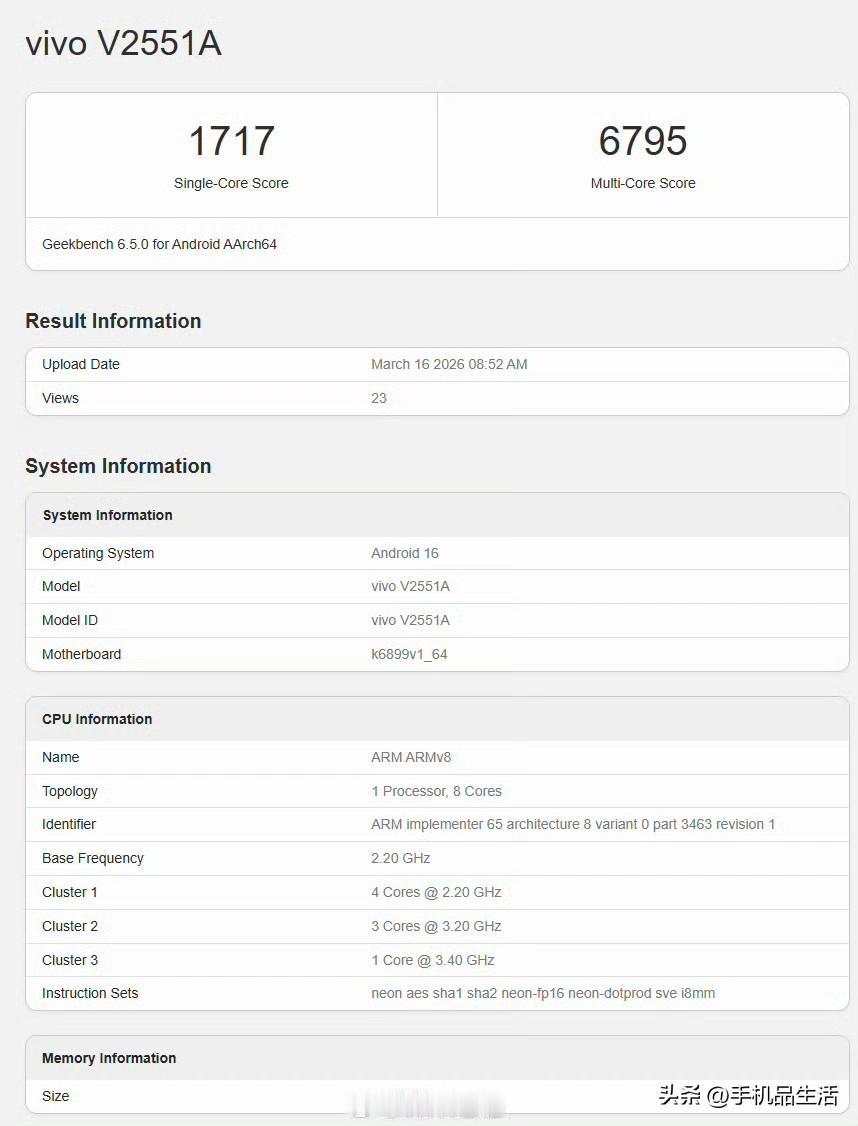The image size is (858, 1126).
Task: Select the multi-core score 6795
Action: 643,141
